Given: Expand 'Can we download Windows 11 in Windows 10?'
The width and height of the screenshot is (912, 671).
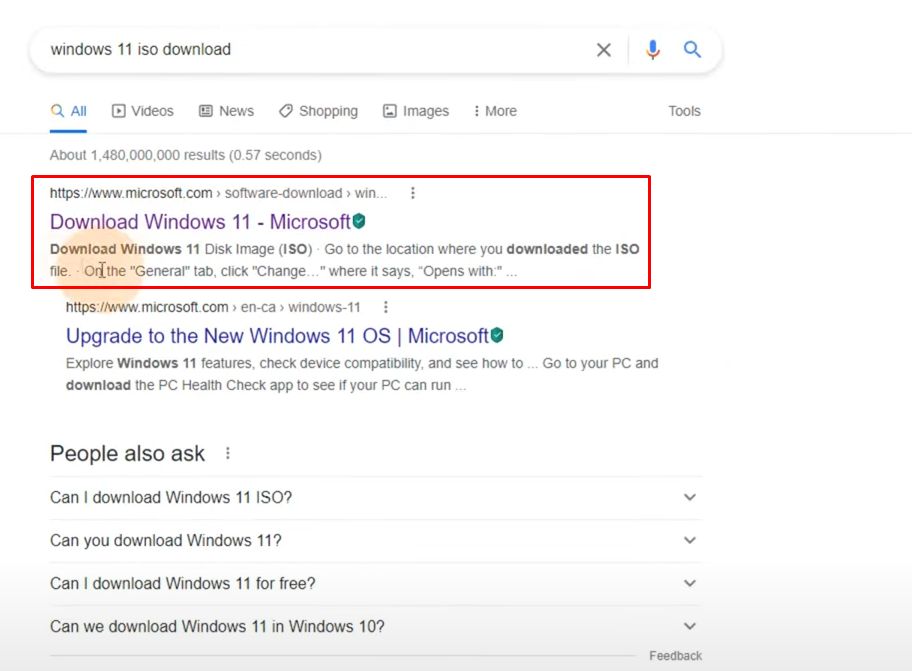Looking at the screenshot, I should tap(689, 626).
